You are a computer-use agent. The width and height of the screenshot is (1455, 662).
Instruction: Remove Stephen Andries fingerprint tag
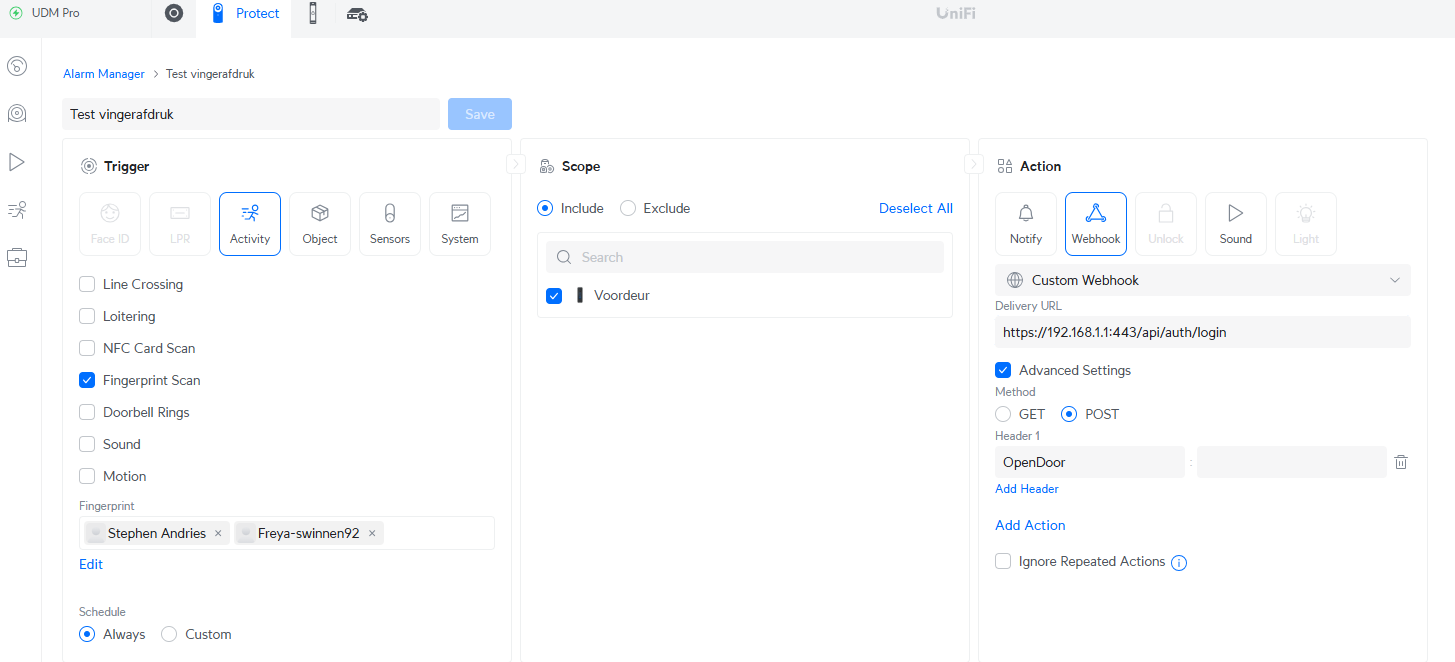(x=218, y=534)
